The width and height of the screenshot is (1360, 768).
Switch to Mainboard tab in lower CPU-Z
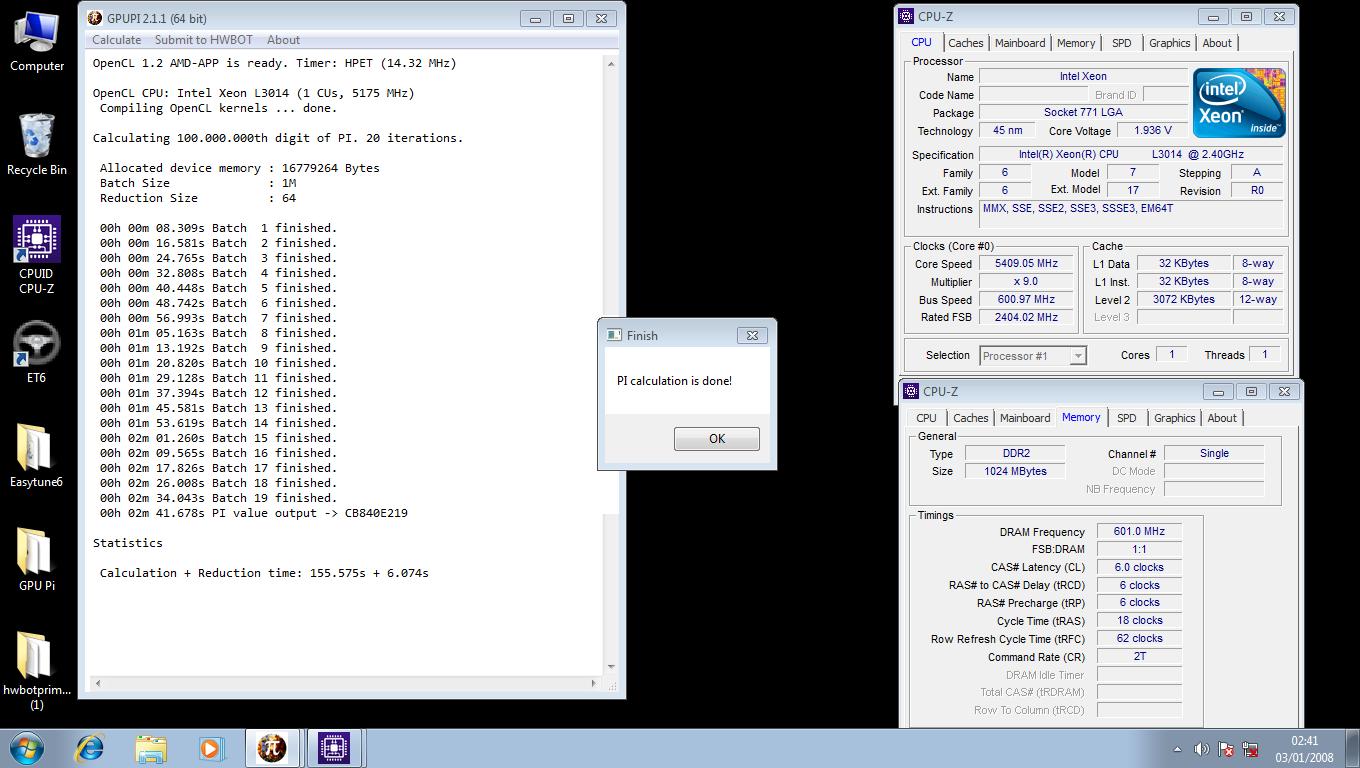[1025, 418]
